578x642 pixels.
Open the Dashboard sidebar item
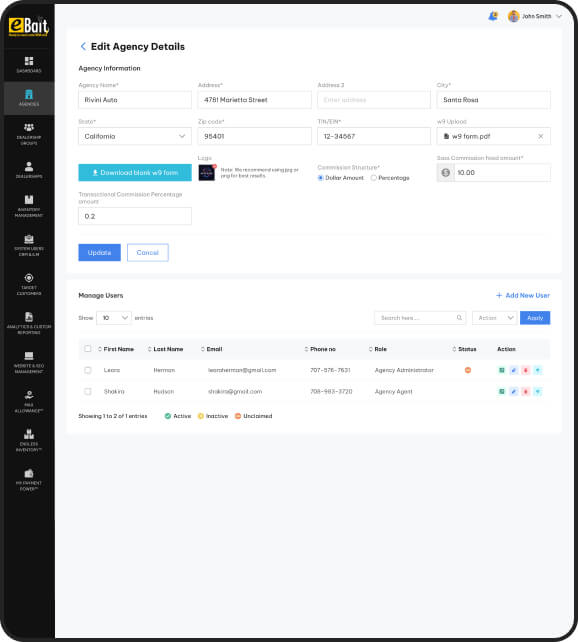point(29,65)
